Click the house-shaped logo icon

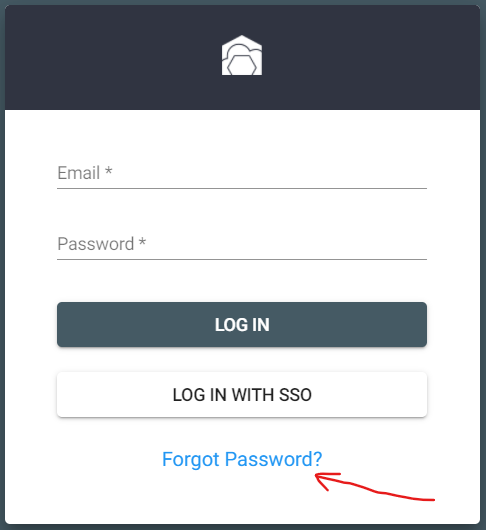point(242,55)
